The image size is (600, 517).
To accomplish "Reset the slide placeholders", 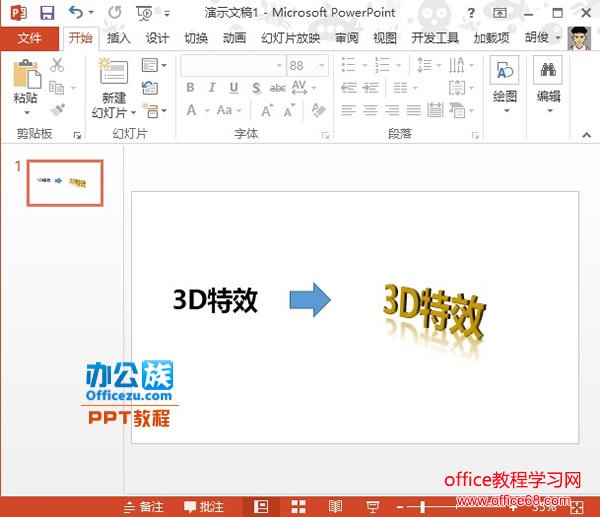I will click(x=150, y=88).
